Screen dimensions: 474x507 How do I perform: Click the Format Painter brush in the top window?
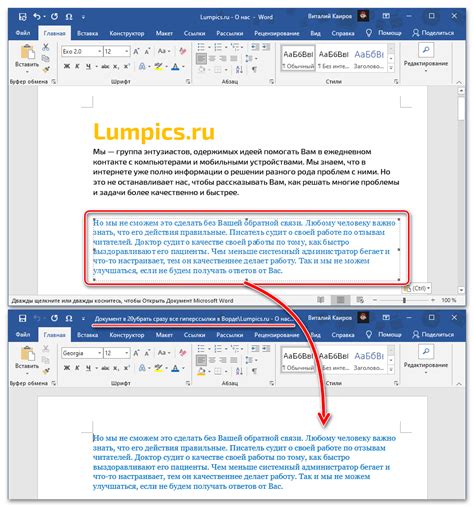46,69
